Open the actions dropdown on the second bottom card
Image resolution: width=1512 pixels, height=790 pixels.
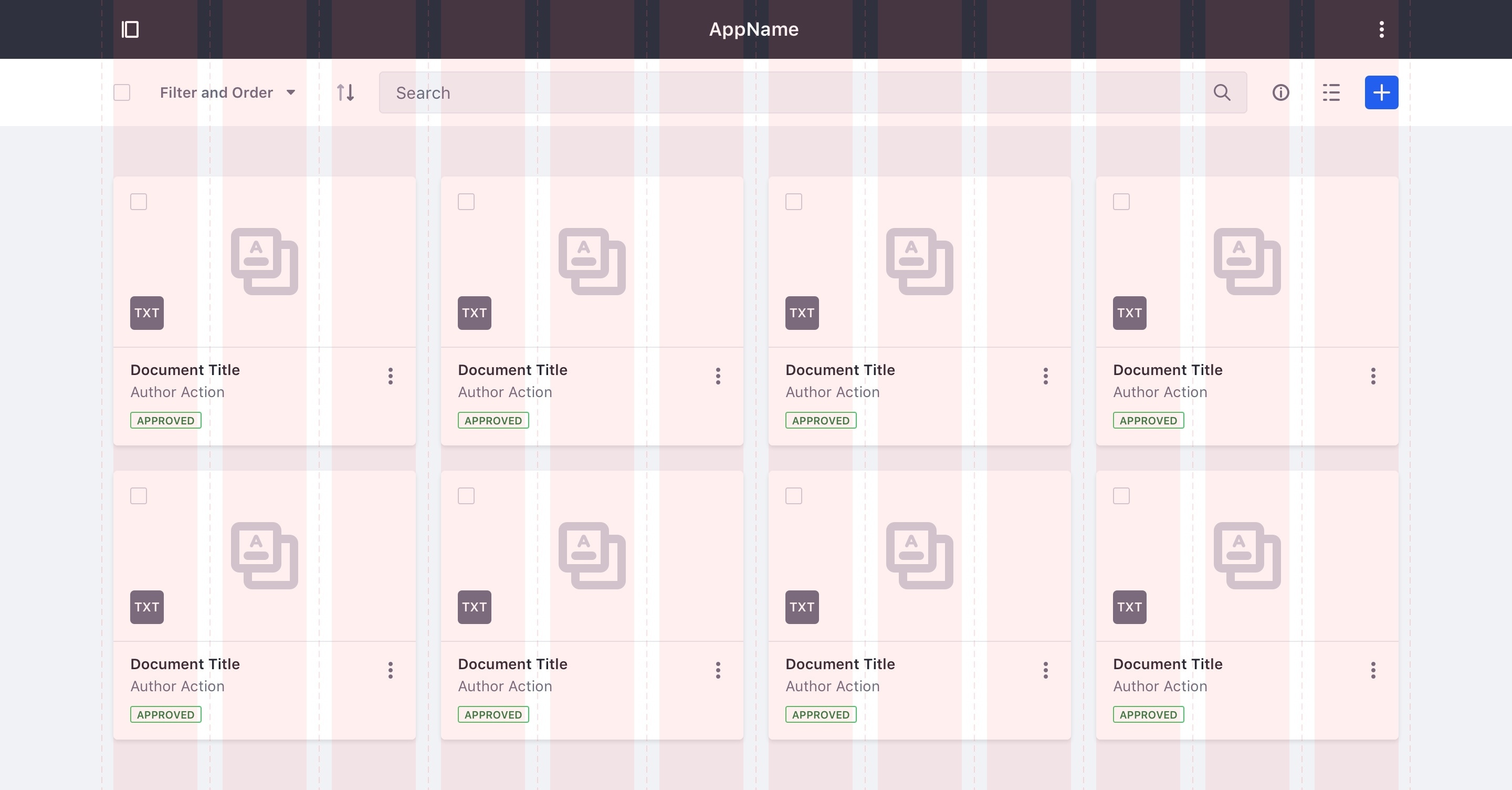[x=718, y=670]
